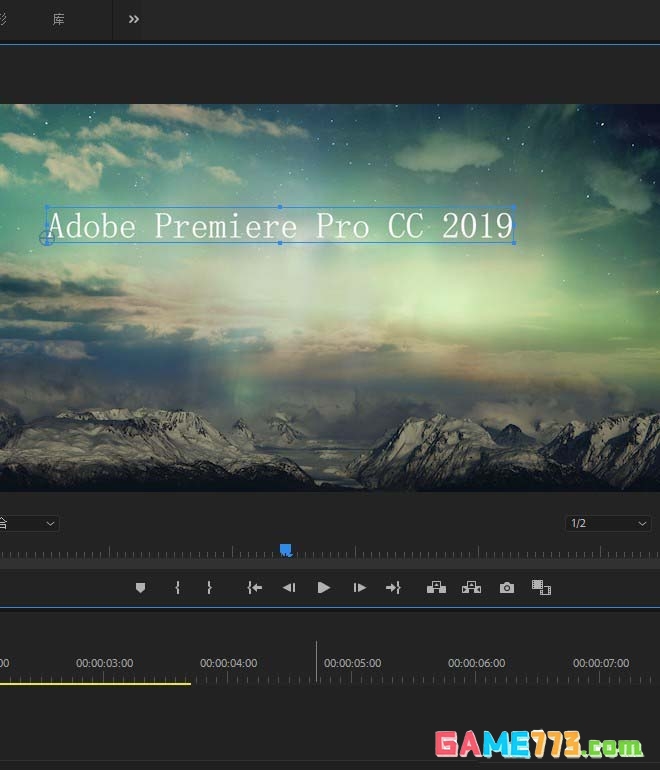Click the Mark In bracket button

[177, 587]
